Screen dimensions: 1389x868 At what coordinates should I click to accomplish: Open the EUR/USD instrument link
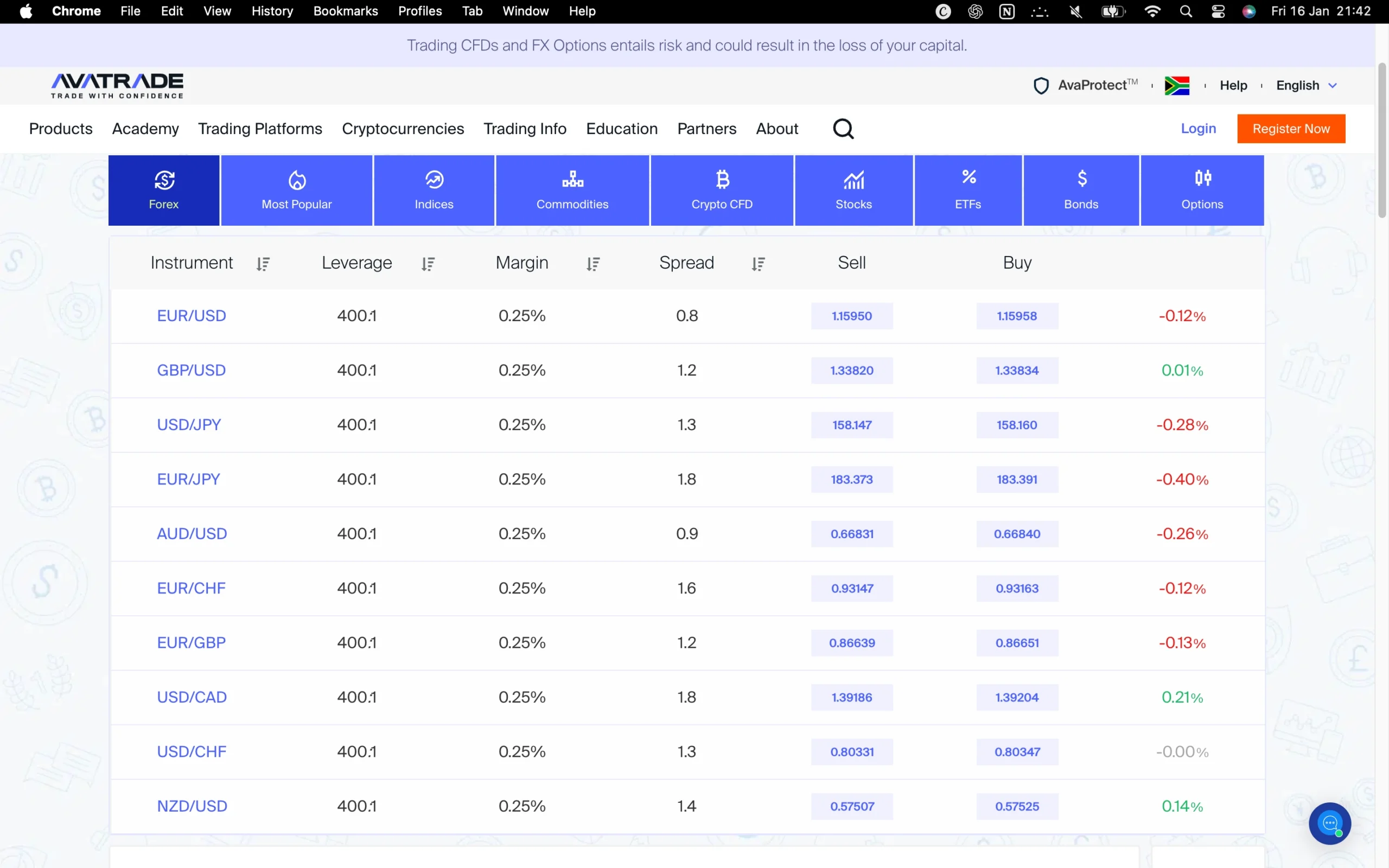[x=191, y=315]
